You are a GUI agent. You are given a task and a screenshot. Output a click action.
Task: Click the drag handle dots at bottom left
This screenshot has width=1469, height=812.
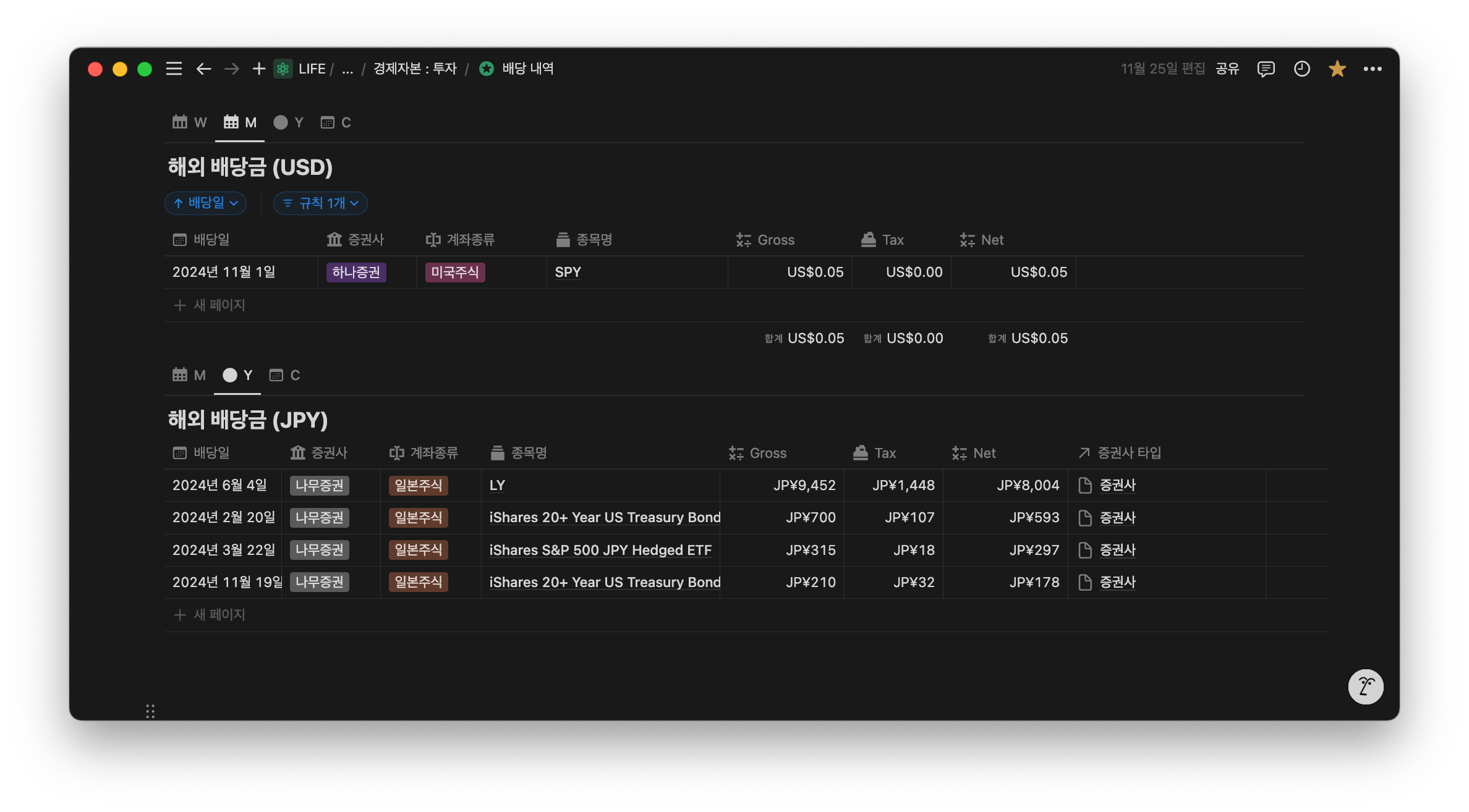pos(150,711)
